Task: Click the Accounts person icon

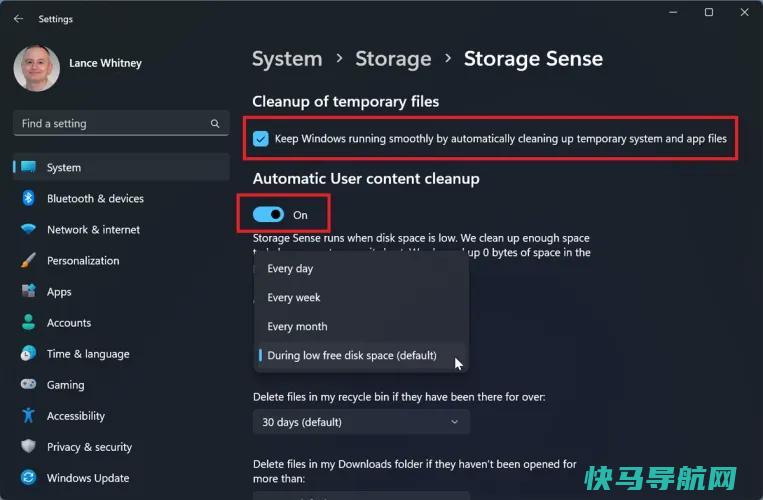Action: [x=28, y=322]
